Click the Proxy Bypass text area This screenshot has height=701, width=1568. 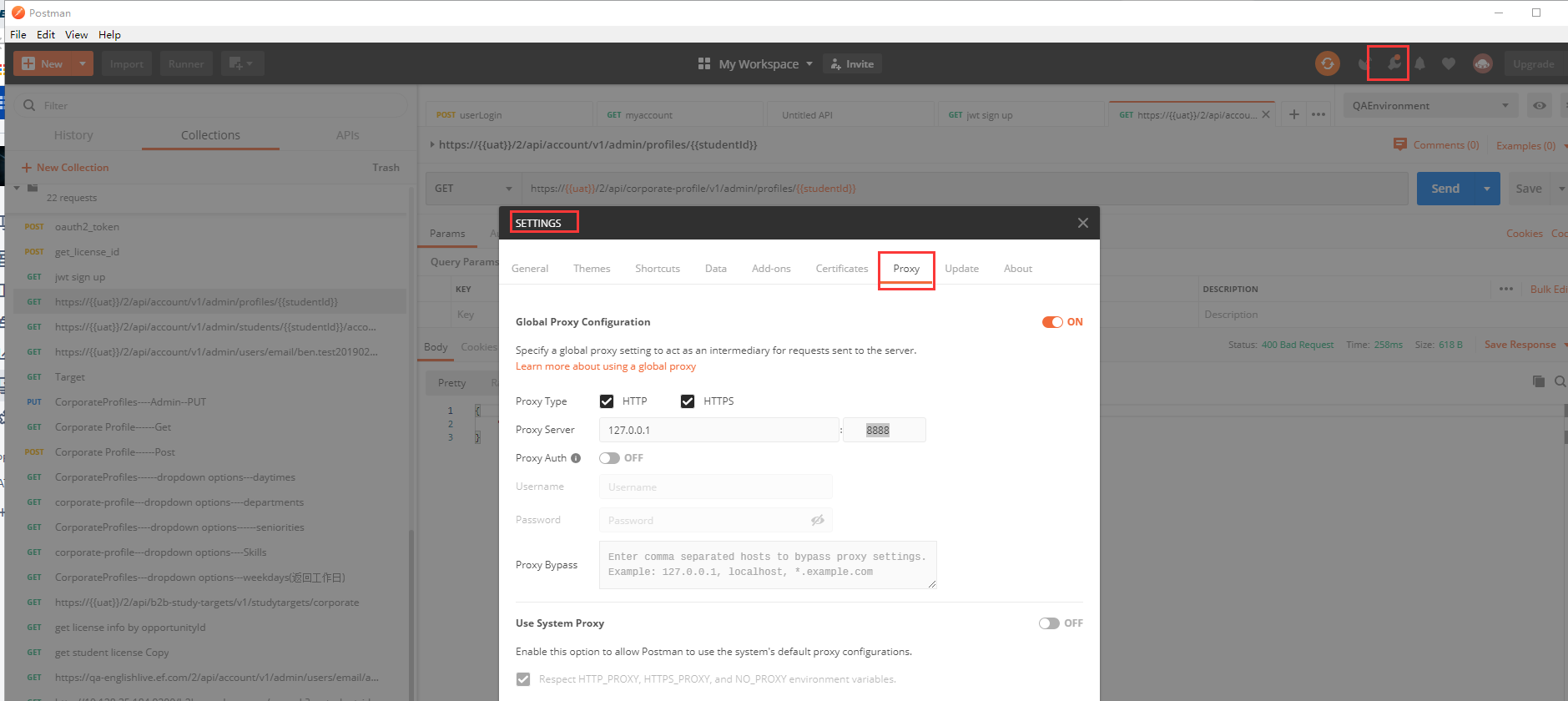tap(768, 565)
